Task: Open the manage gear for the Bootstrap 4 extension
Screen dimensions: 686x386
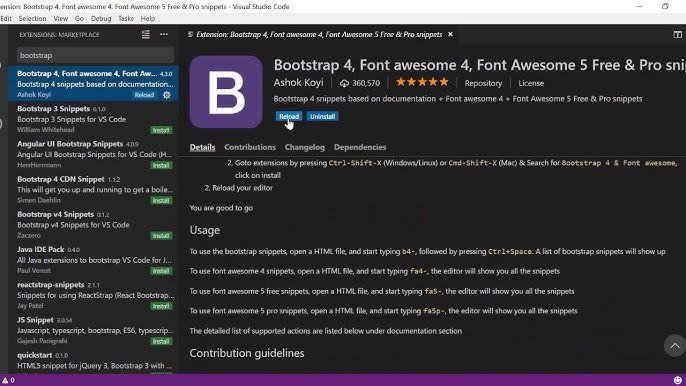Action: pyautogui.click(x=167, y=95)
